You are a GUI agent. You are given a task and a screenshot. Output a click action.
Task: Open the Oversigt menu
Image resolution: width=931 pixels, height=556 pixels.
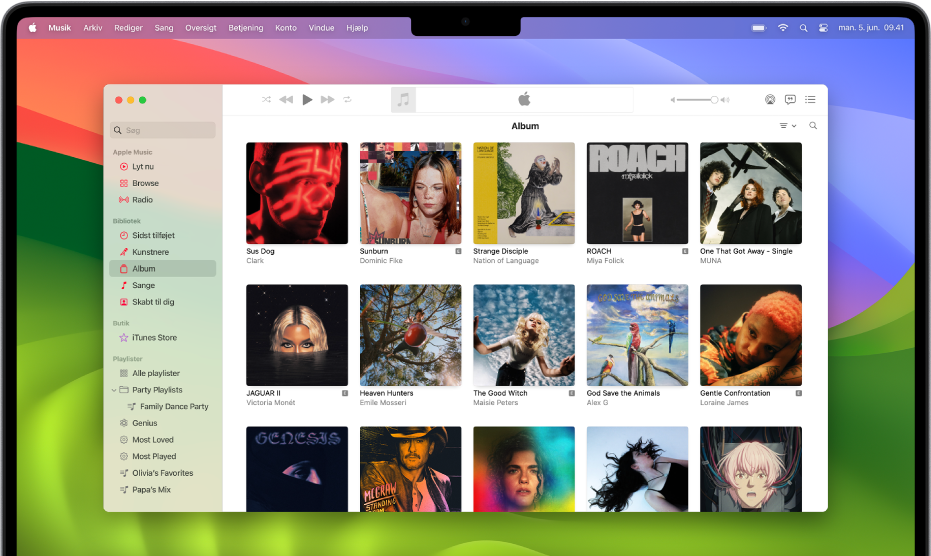[x=201, y=28]
